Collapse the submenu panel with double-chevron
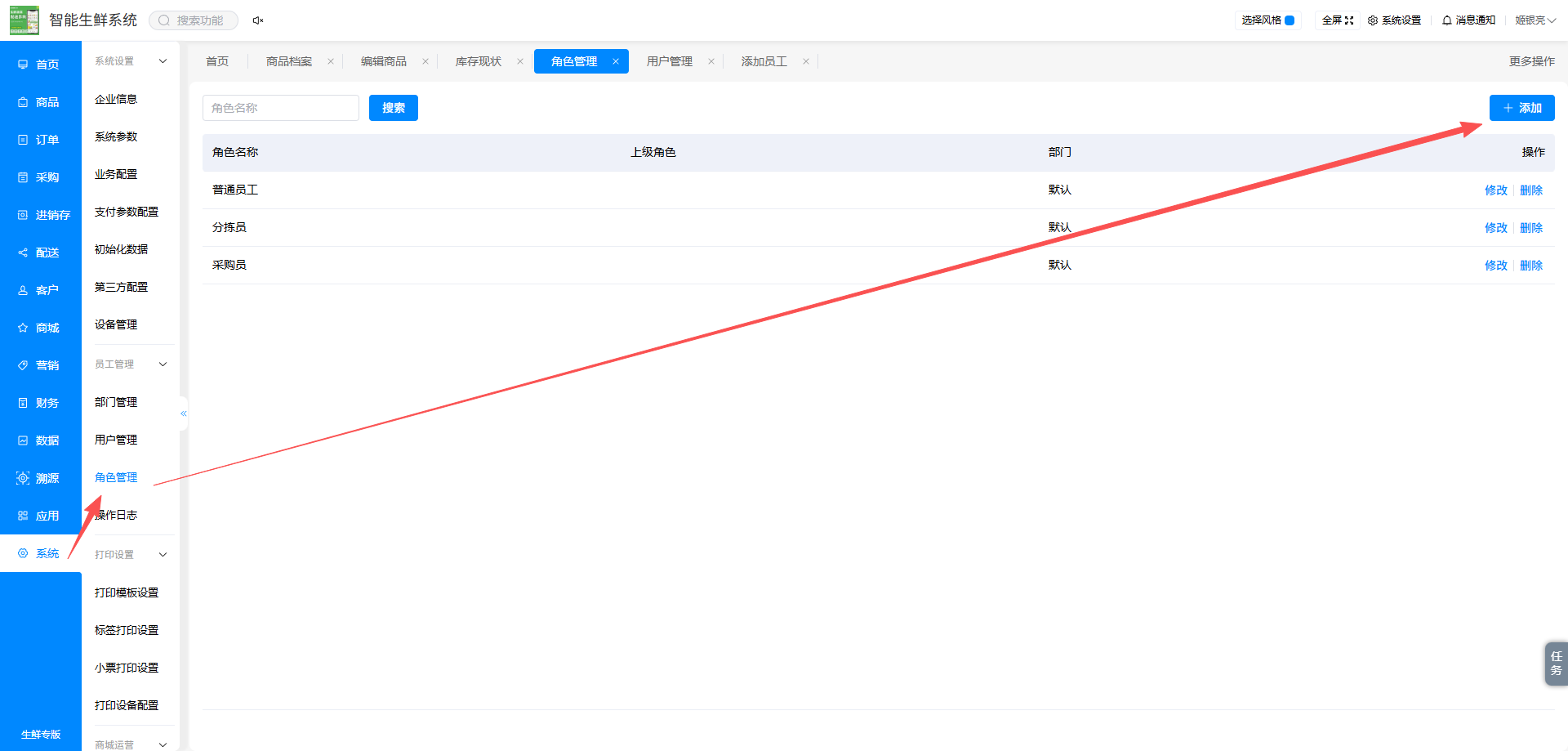 point(184,413)
